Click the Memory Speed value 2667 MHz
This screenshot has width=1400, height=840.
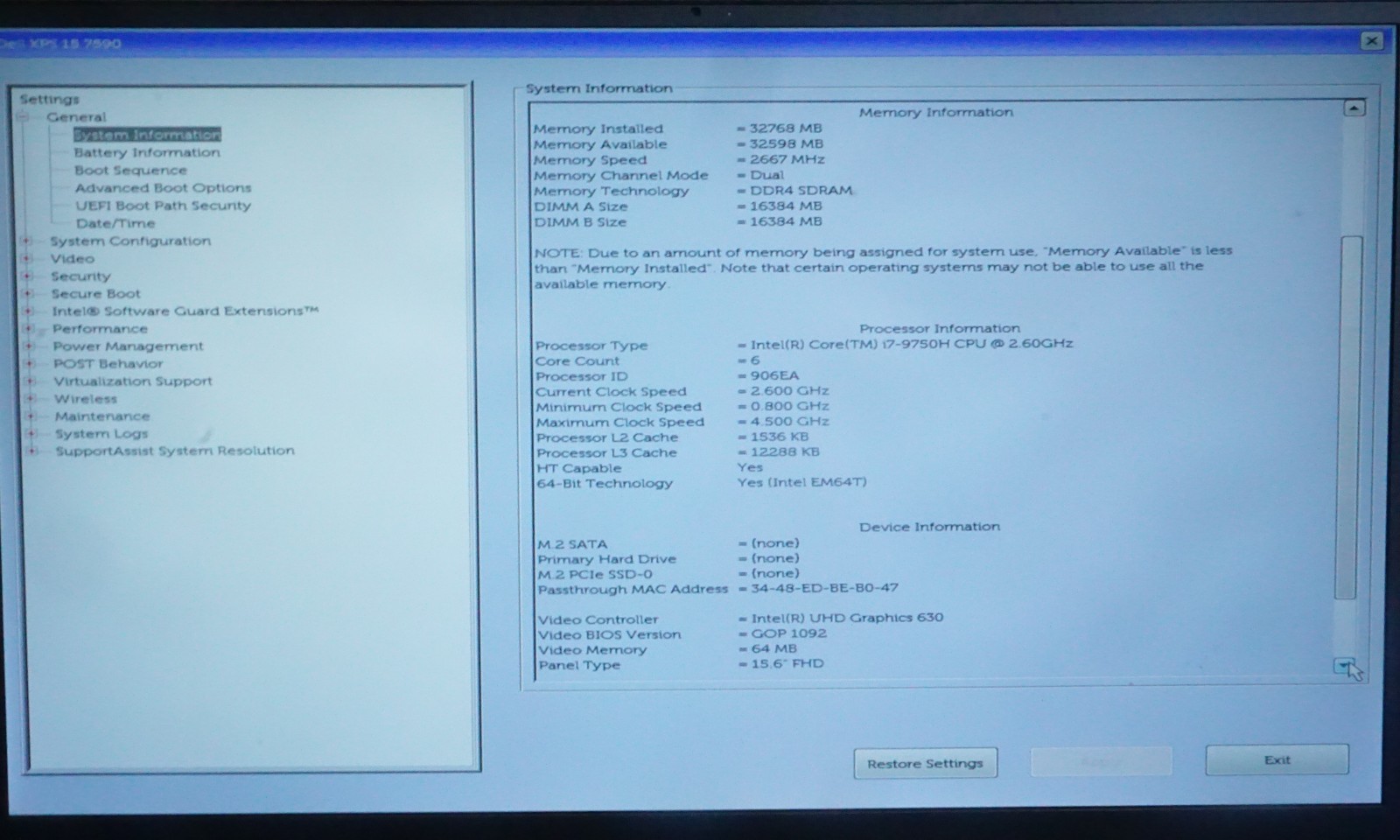tap(787, 159)
